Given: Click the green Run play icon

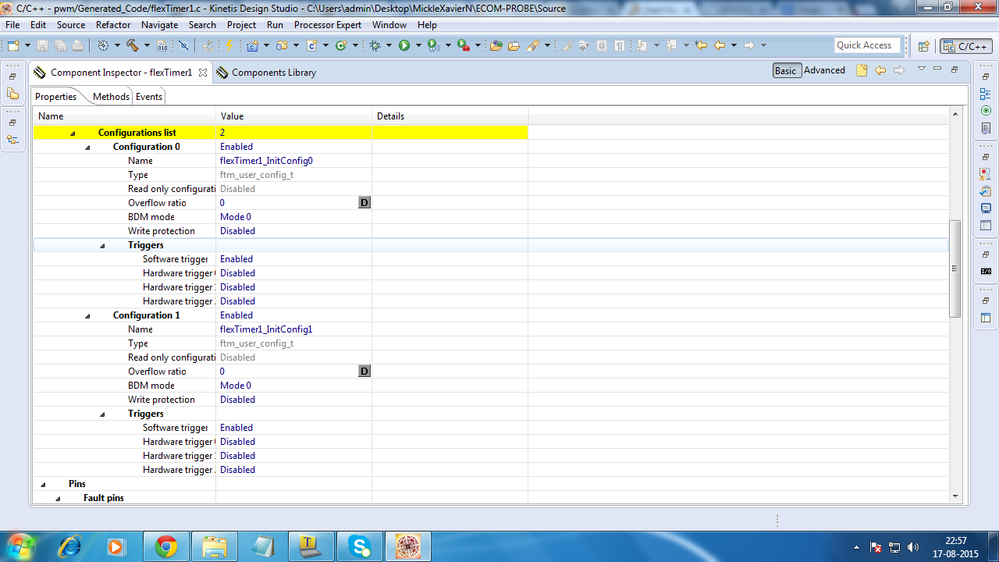Looking at the screenshot, I should point(404,45).
